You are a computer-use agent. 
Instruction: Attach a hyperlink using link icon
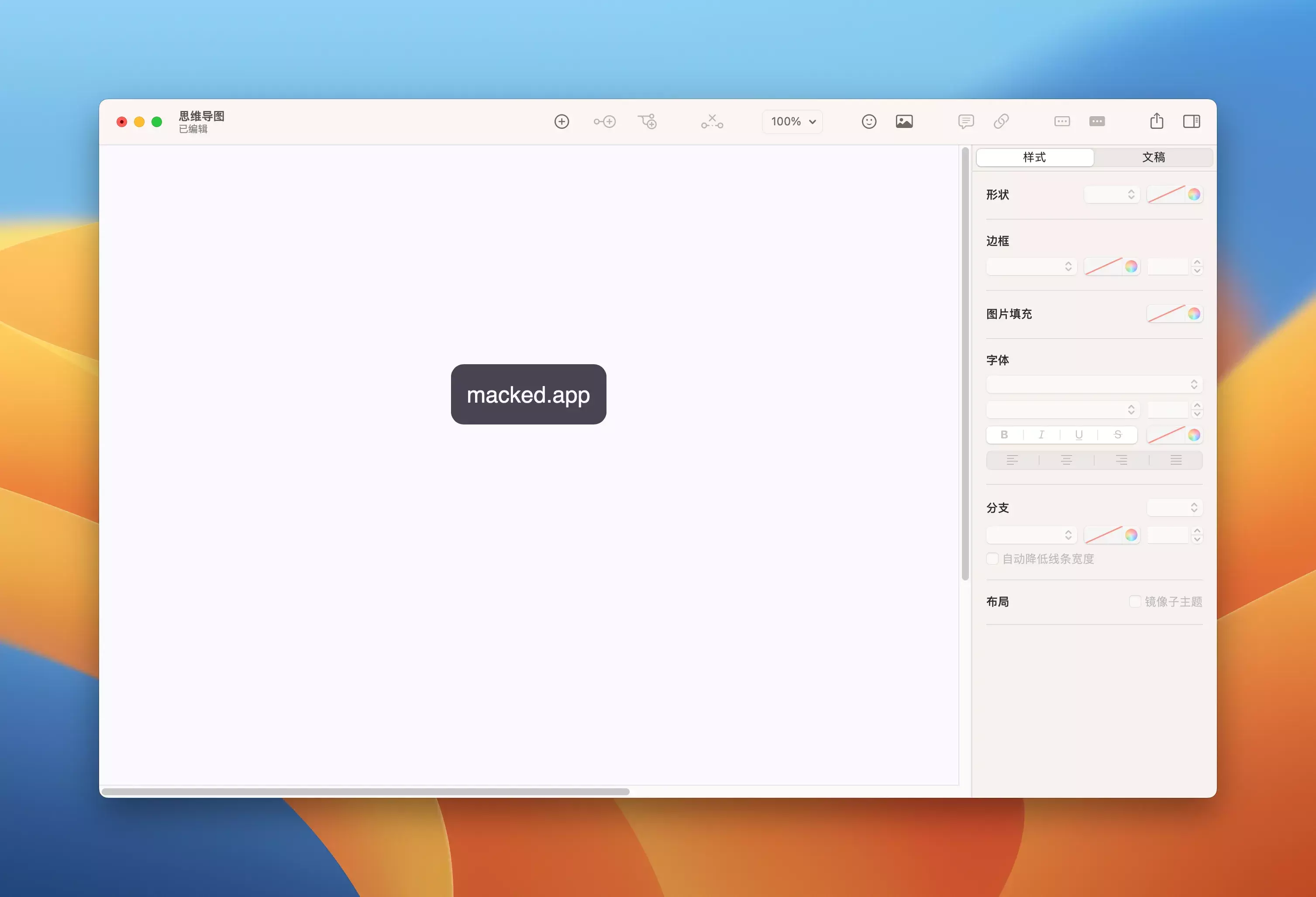point(1001,122)
